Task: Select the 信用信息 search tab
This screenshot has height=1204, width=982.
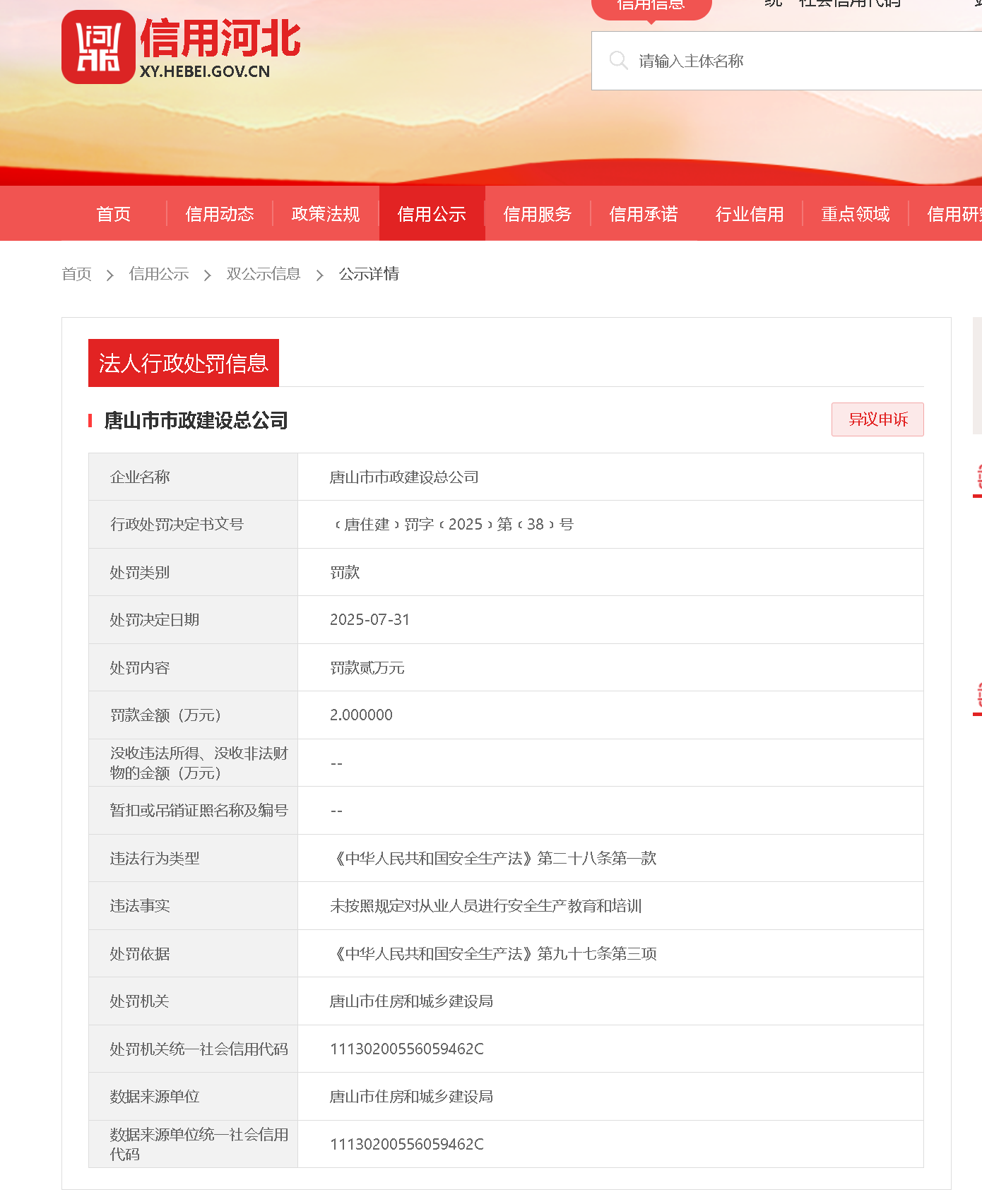Action: [x=651, y=6]
